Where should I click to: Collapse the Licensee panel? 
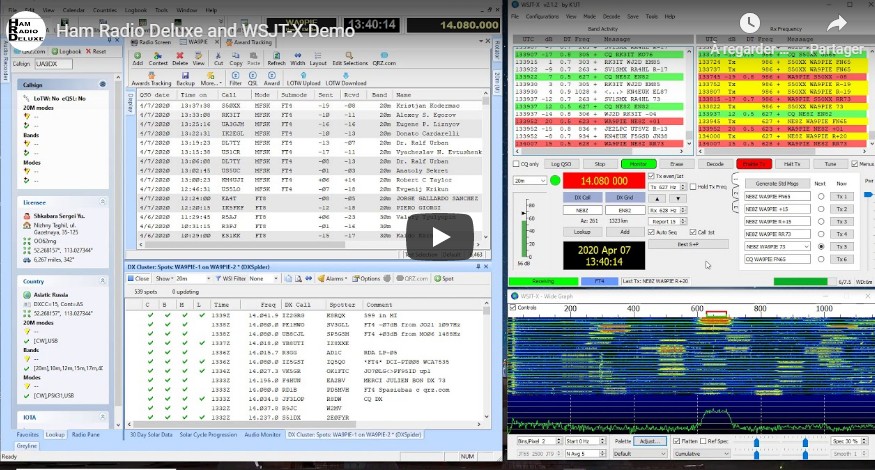pyautogui.click(x=103, y=202)
